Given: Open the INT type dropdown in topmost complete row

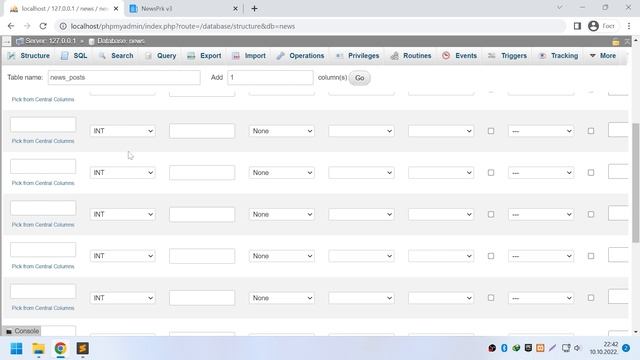Looking at the screenshot, I should click(x=122, y=131).
